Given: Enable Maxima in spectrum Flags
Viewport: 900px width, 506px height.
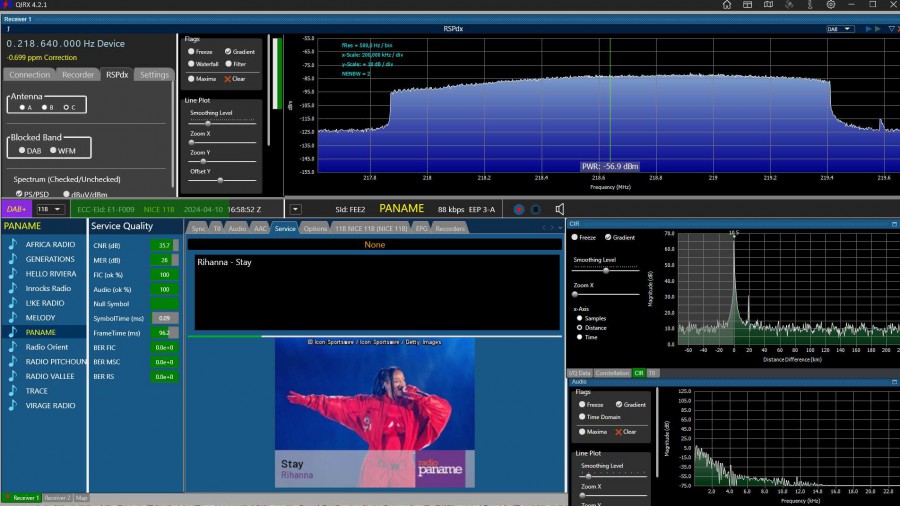Looking at the screenshot, I should pyautogui.click(x=191, y=79).
